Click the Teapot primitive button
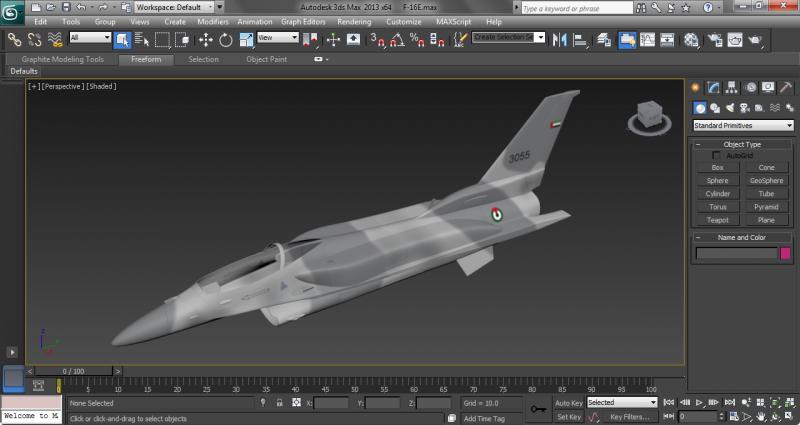The width and height of the screenshot is (800, 425). click(717, 220)
